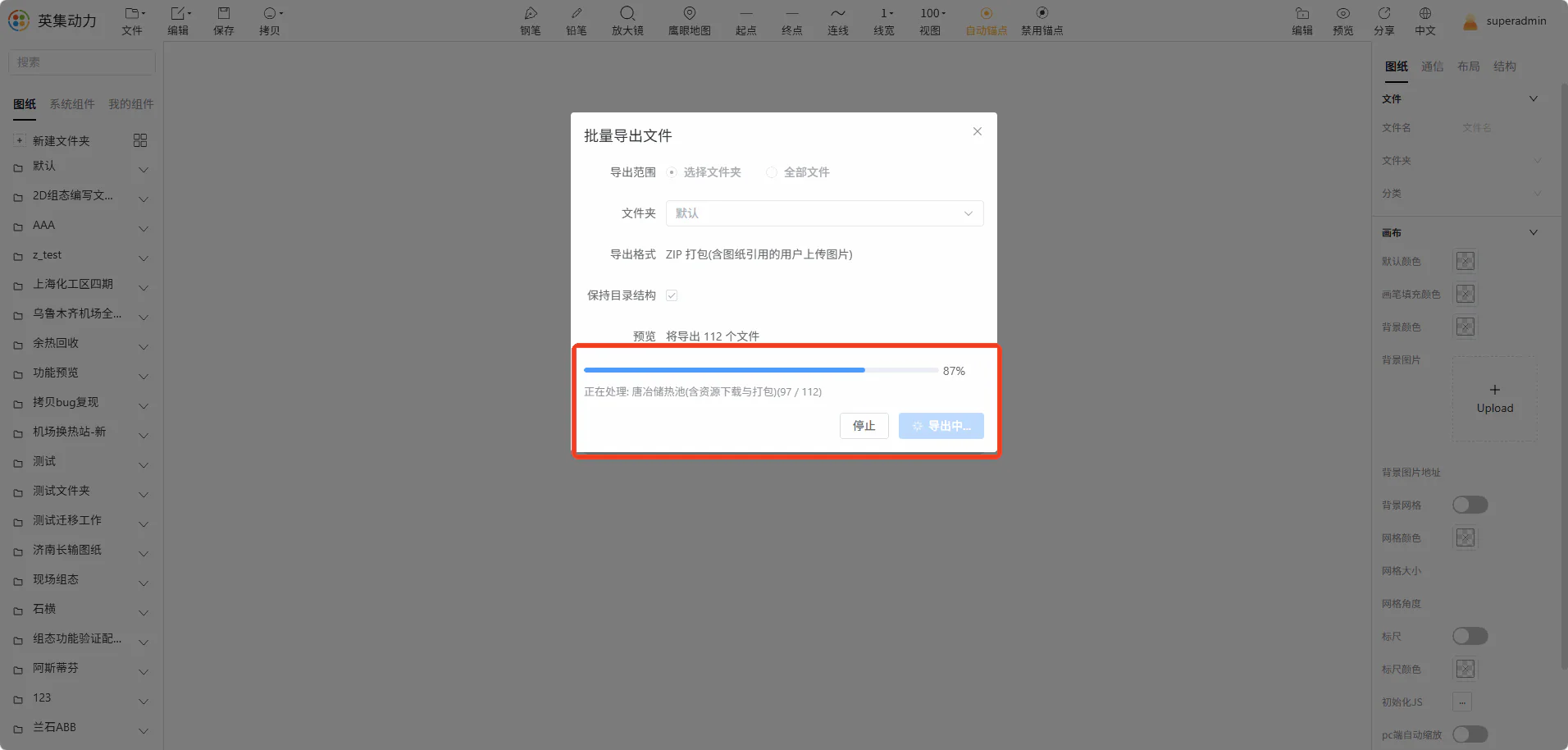Toggle the 保持目录结构 checkbox
The height and width of the screenshot is (750, 1568).
[672, 295]
